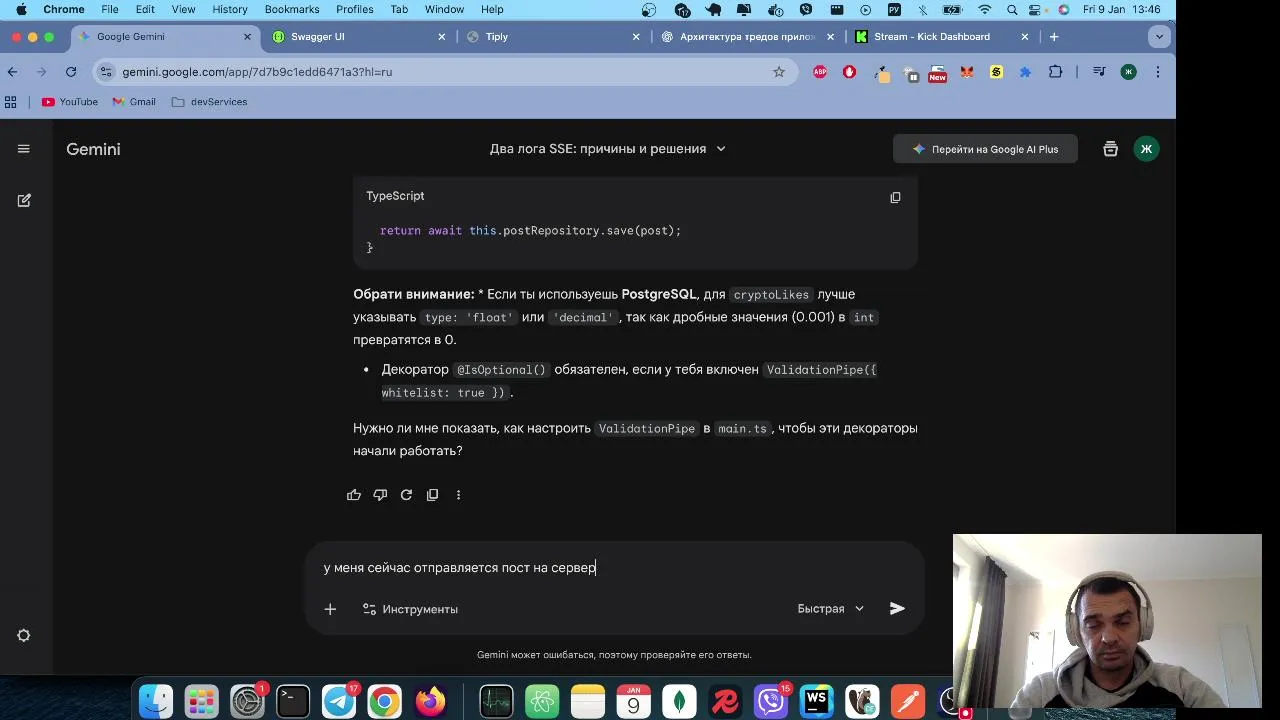
Task: Close the Google Gemini tab
Action: click(247, 36)
